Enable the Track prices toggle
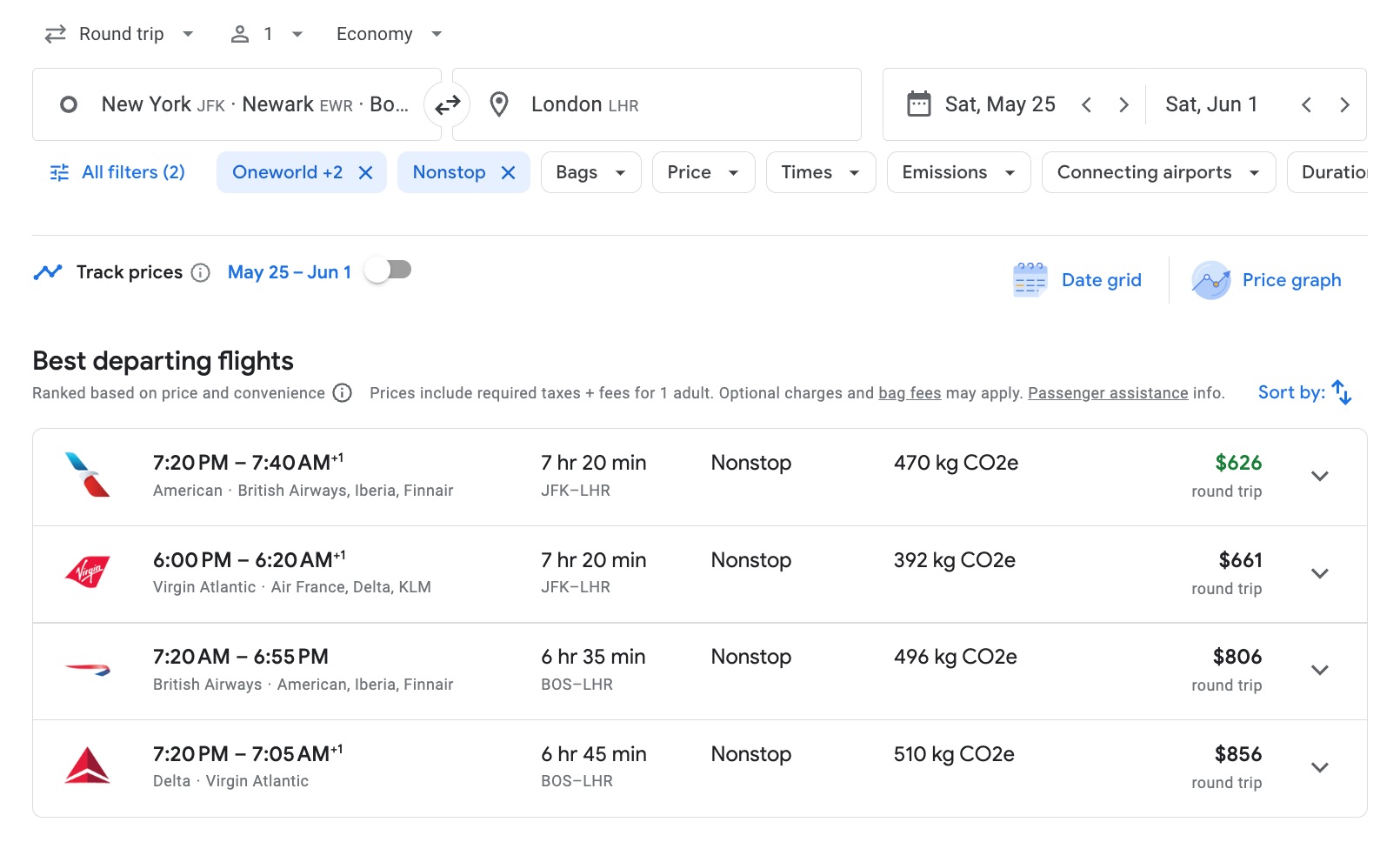1400x842 pixels. tap(388, 271)
